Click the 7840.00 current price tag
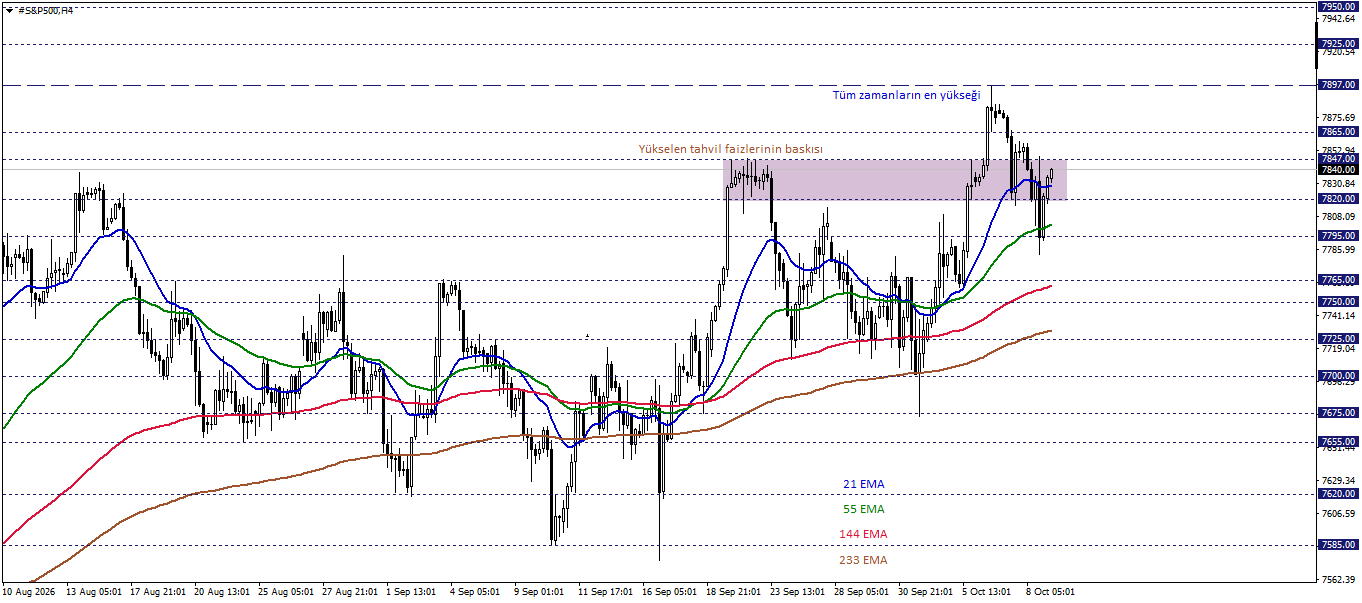Screen dimensions: 1362x603 click(x=1338, y=169)
